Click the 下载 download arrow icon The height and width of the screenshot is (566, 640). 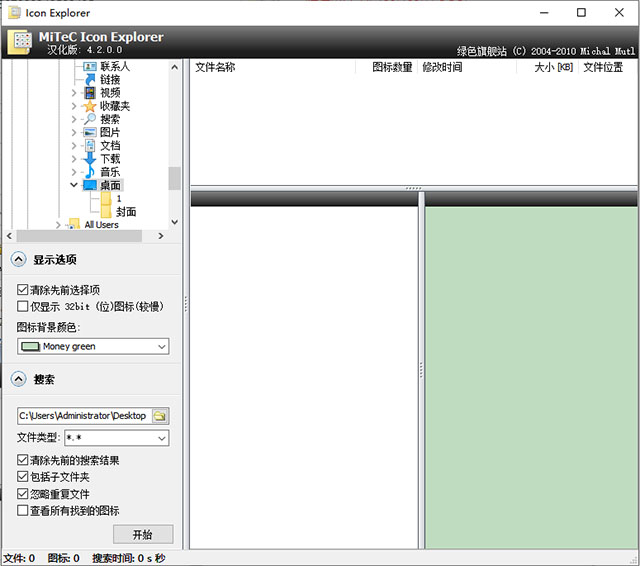click(x=90, y=159)
